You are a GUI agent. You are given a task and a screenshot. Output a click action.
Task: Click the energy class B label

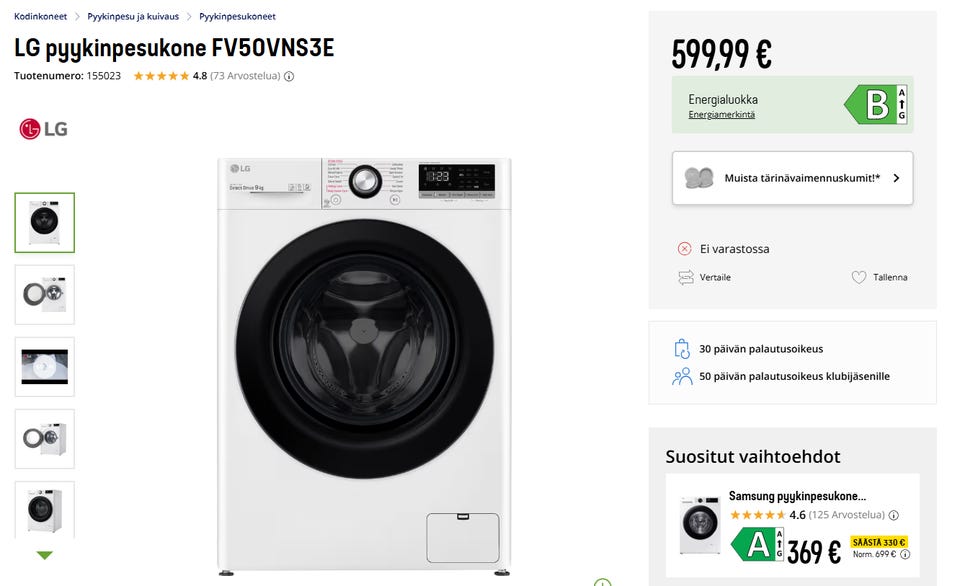point(876,105)
